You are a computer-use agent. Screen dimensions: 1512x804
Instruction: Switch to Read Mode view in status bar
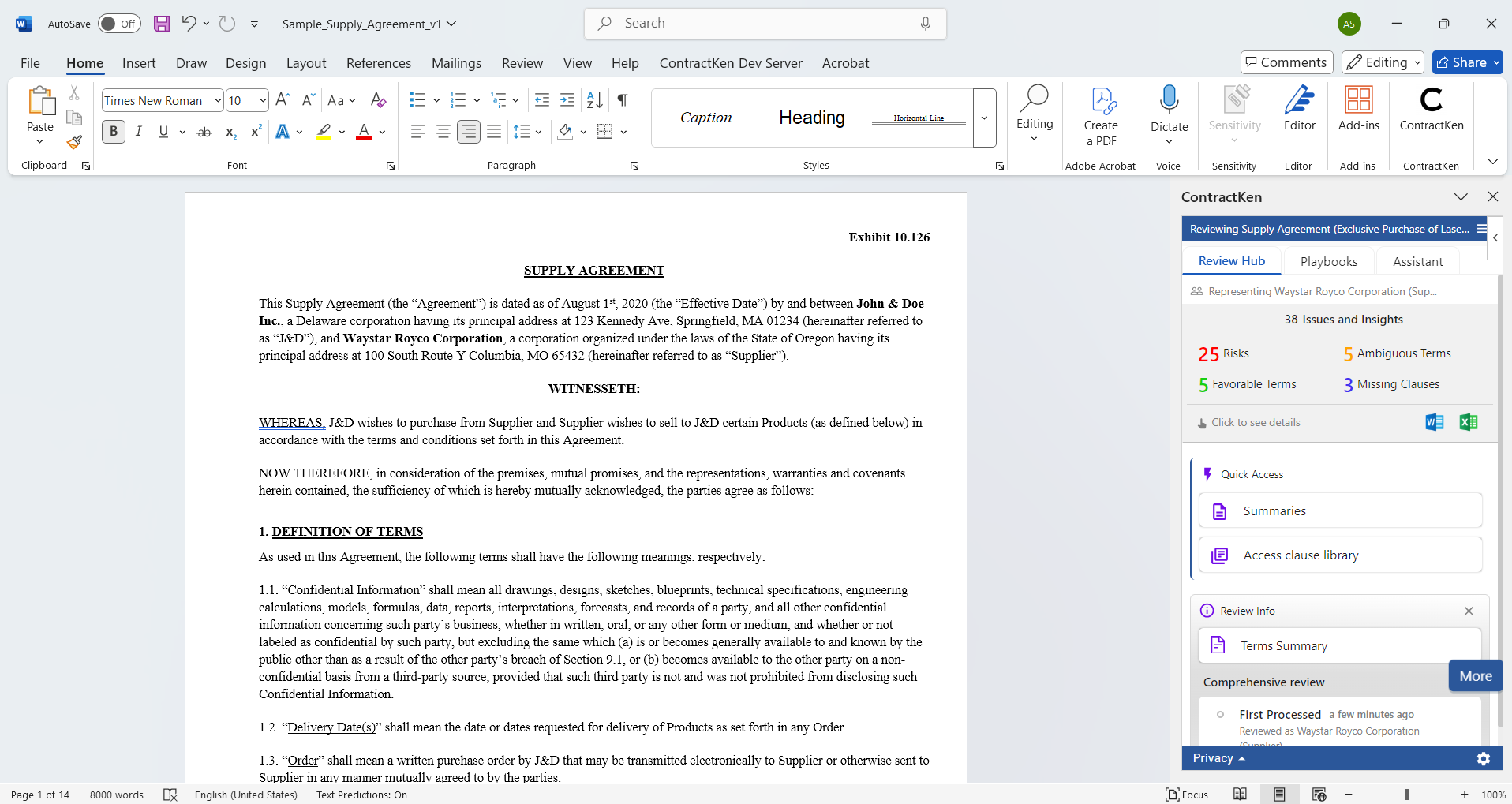click(x=1241, y=795)
